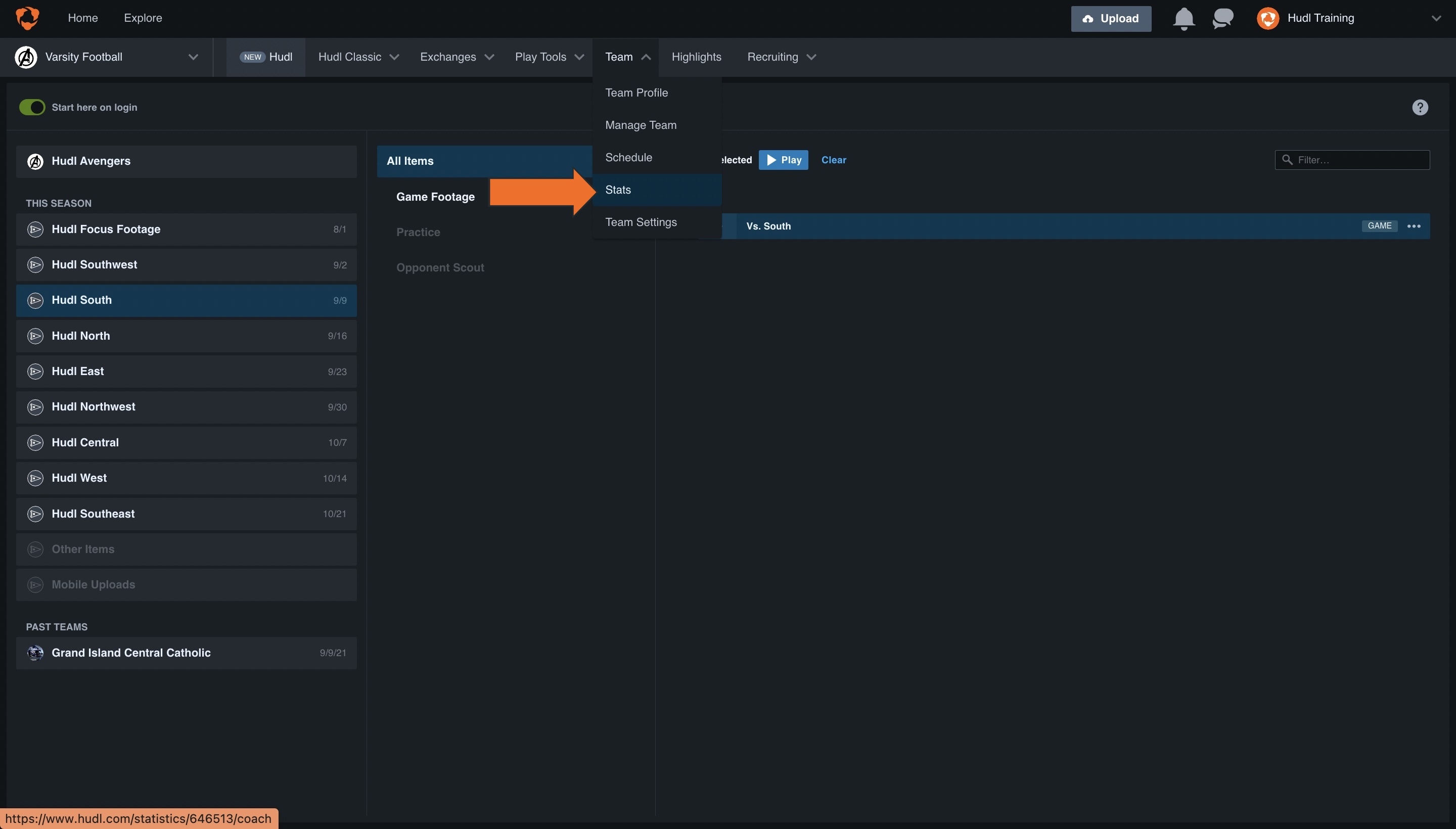Click play icon next to Hudl Central
Image resolution: width=1456 pixels, height=829 pixels.
pos(35,443)
